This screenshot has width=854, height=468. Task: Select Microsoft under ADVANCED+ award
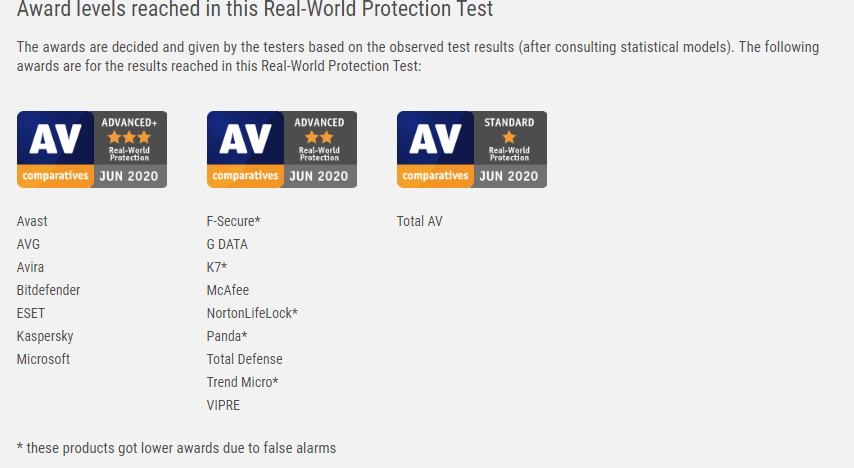[44, 359]
